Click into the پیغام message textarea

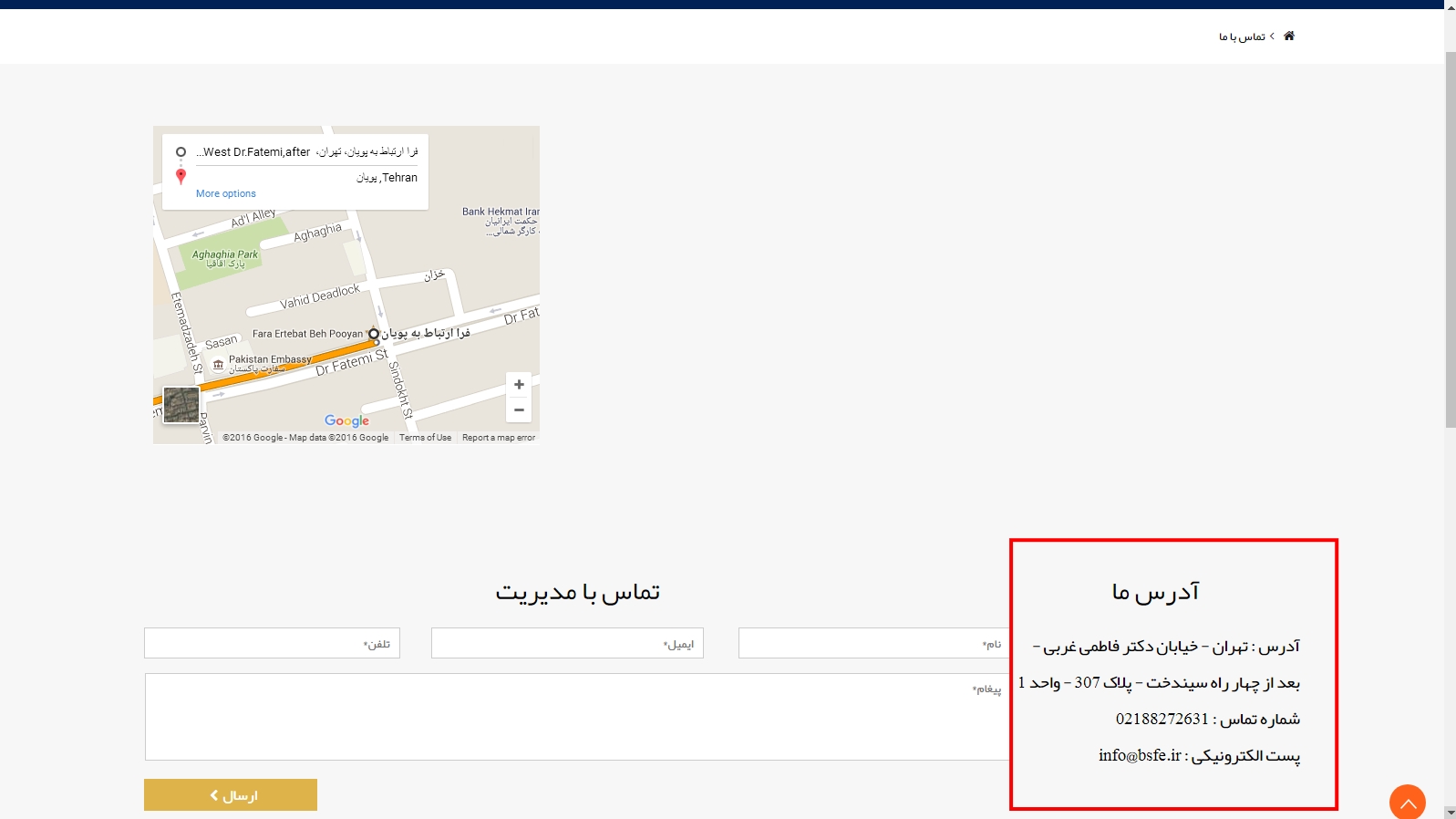[x=577, y=717]
